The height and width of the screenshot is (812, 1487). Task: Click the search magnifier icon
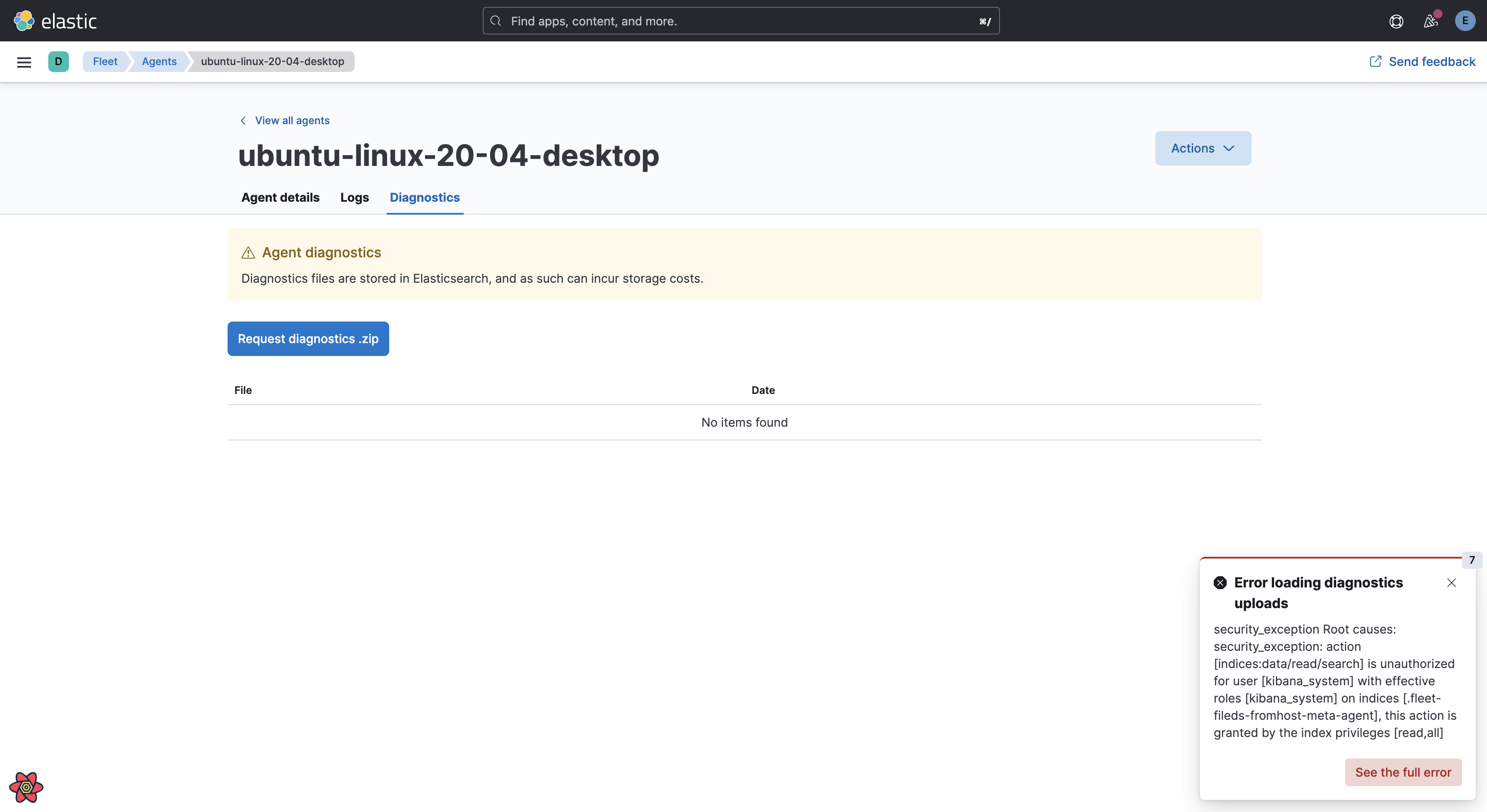tap(495, 20)
